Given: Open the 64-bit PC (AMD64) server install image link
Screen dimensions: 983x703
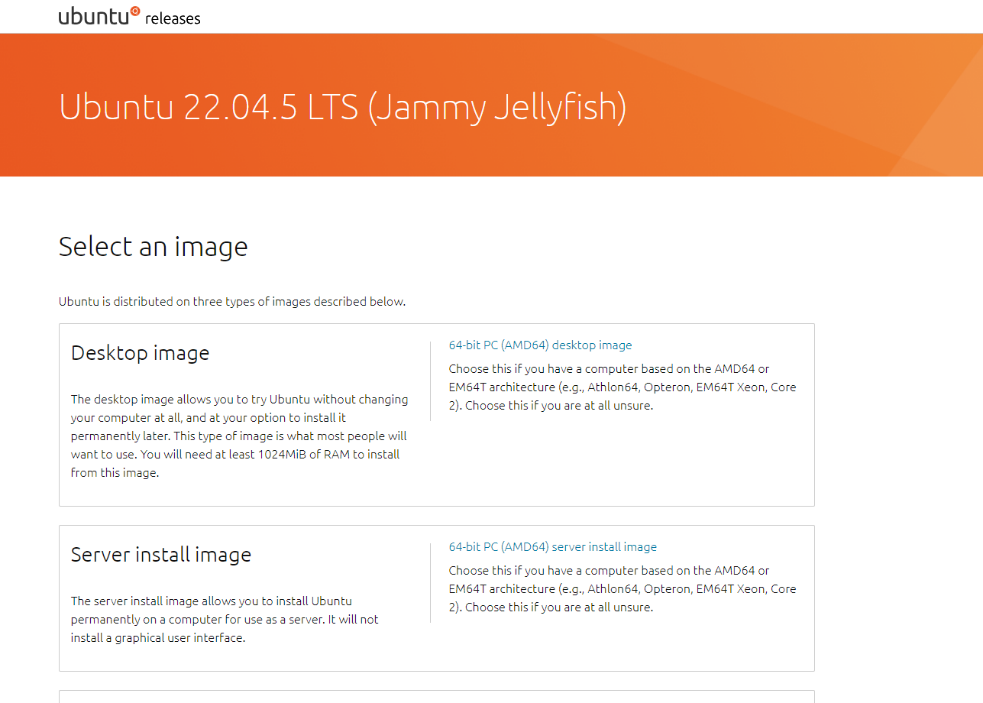Looking at the screenshot, I should tap(552, 547).
